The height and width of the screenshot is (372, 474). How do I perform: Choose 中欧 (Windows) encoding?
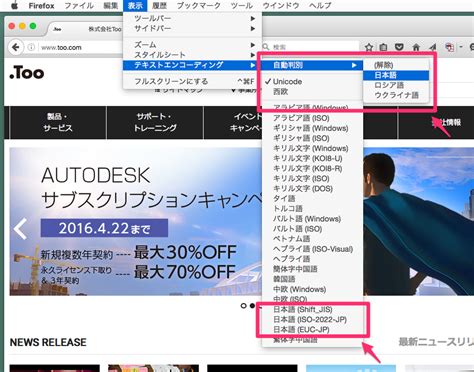(312, 289)
